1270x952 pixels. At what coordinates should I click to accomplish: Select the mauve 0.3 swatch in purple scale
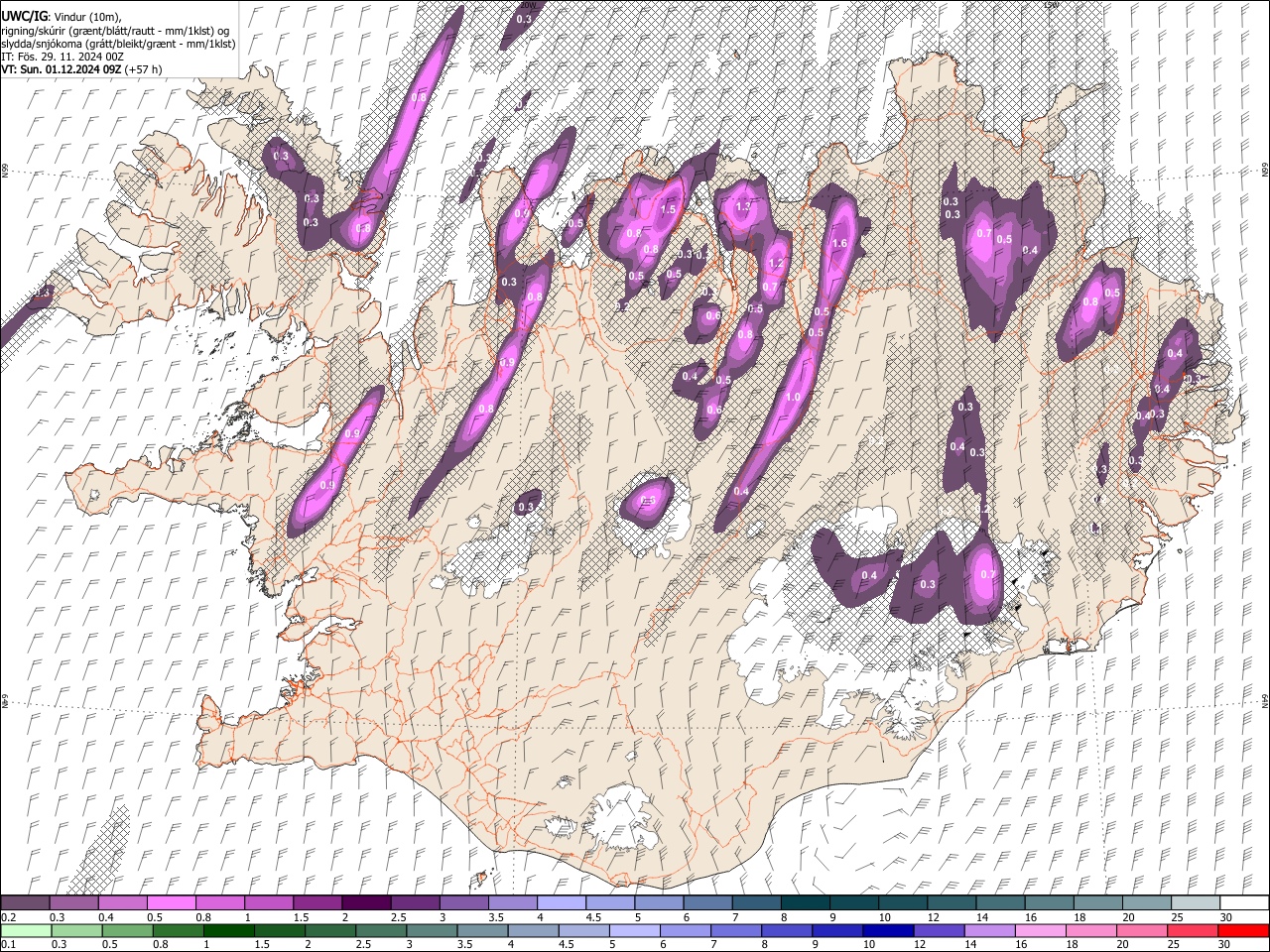point(73,902)
